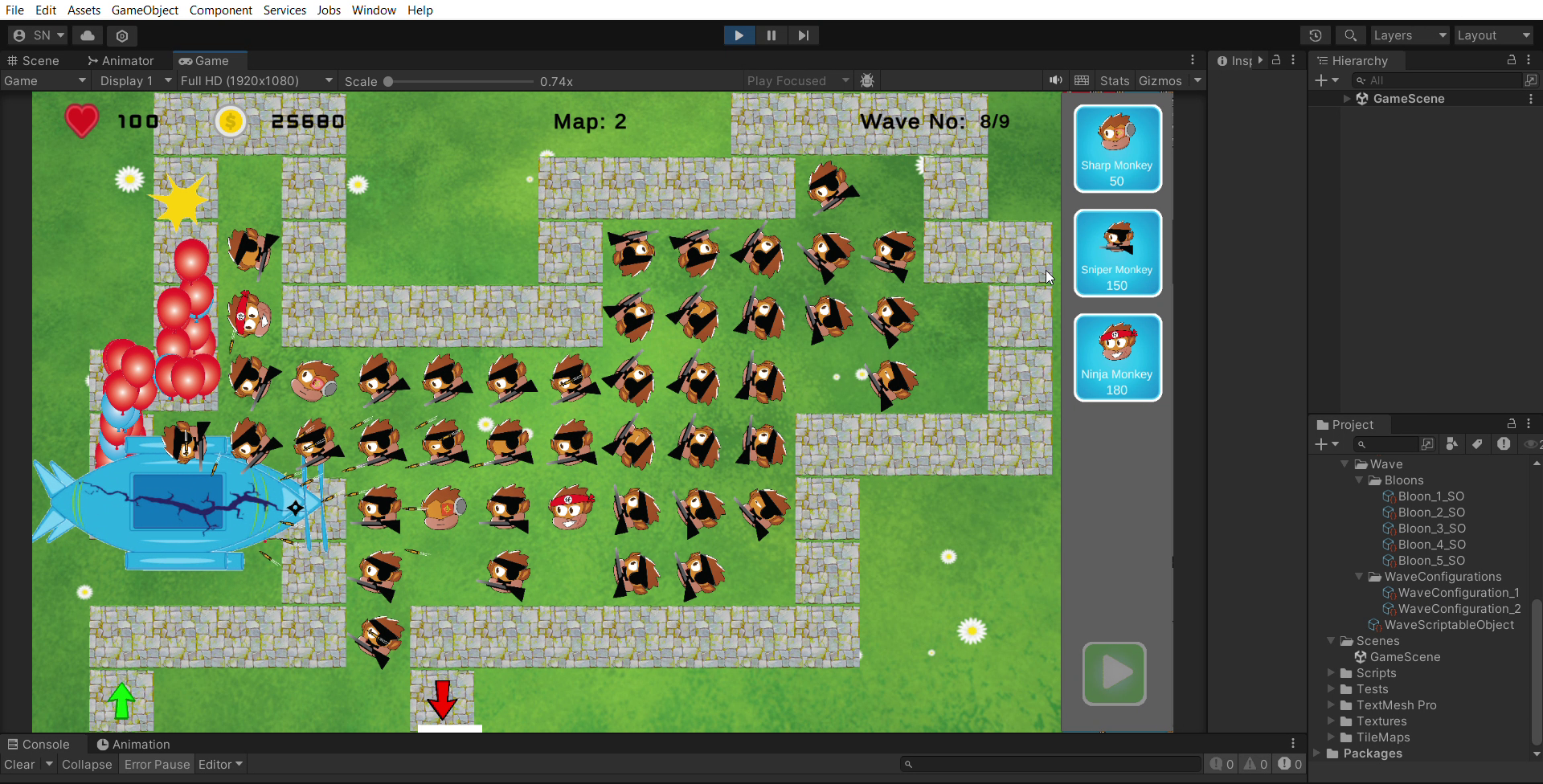Image resolution: width=1543 pixels, height=784 pixels.
Task: Select the Sniper Monkey tower card
Action: (x=1117, y=253)
